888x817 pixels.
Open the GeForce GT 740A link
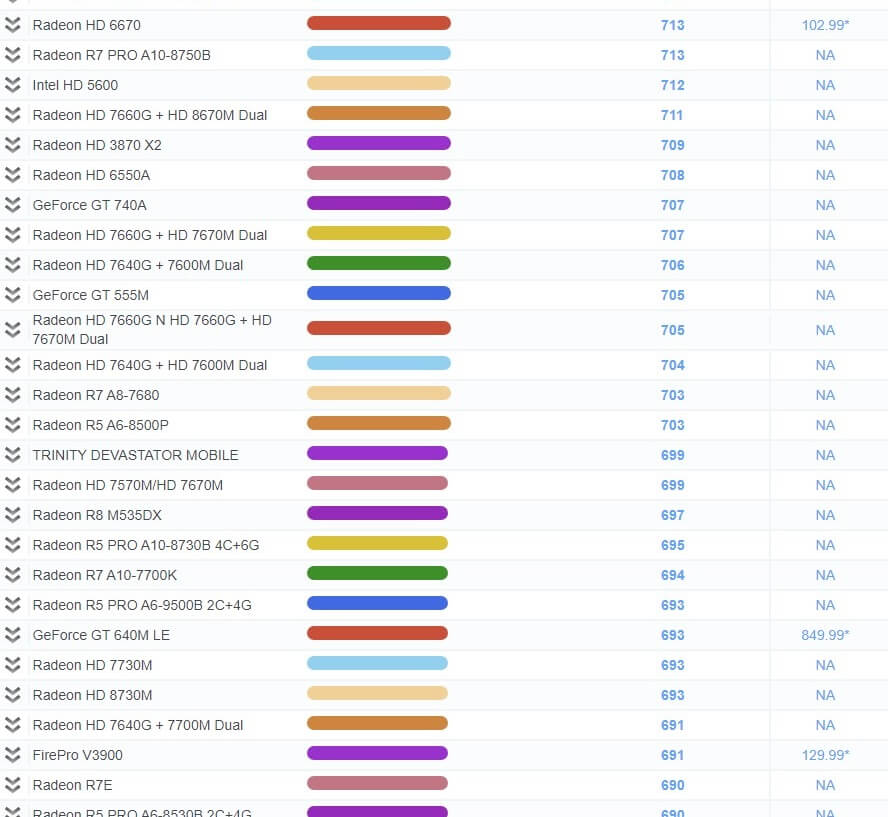89,205
